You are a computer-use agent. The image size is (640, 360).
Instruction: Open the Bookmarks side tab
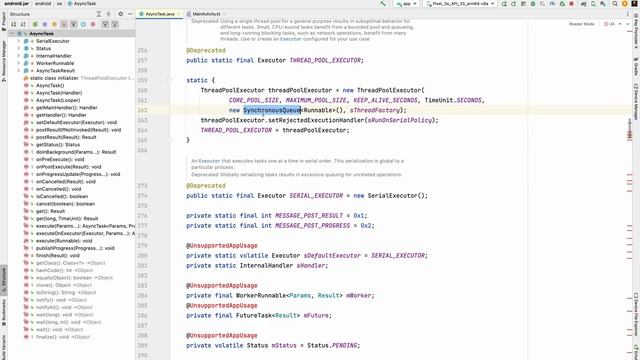point(4,313)
